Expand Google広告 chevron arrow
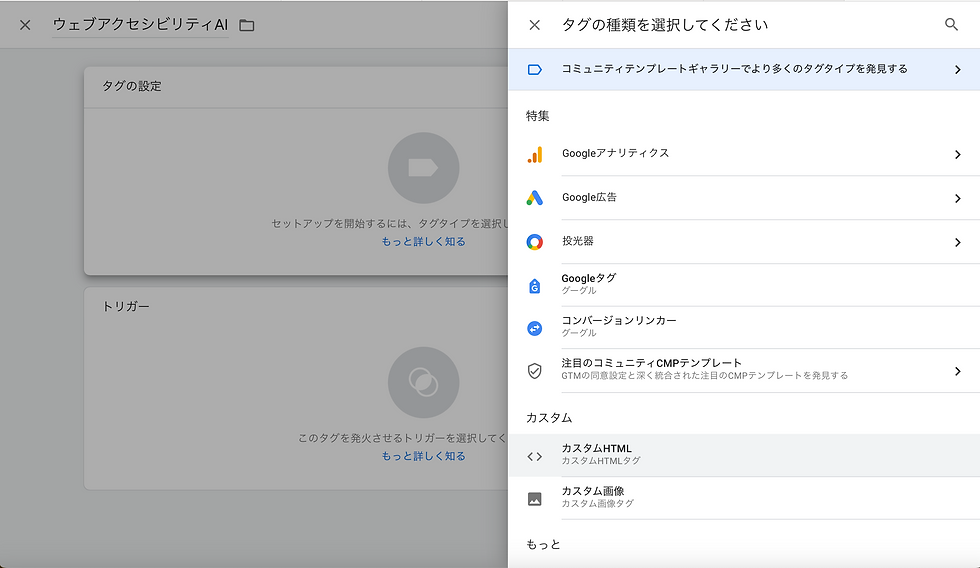Screen dimensions: 980x568 [x=958, y=198]
